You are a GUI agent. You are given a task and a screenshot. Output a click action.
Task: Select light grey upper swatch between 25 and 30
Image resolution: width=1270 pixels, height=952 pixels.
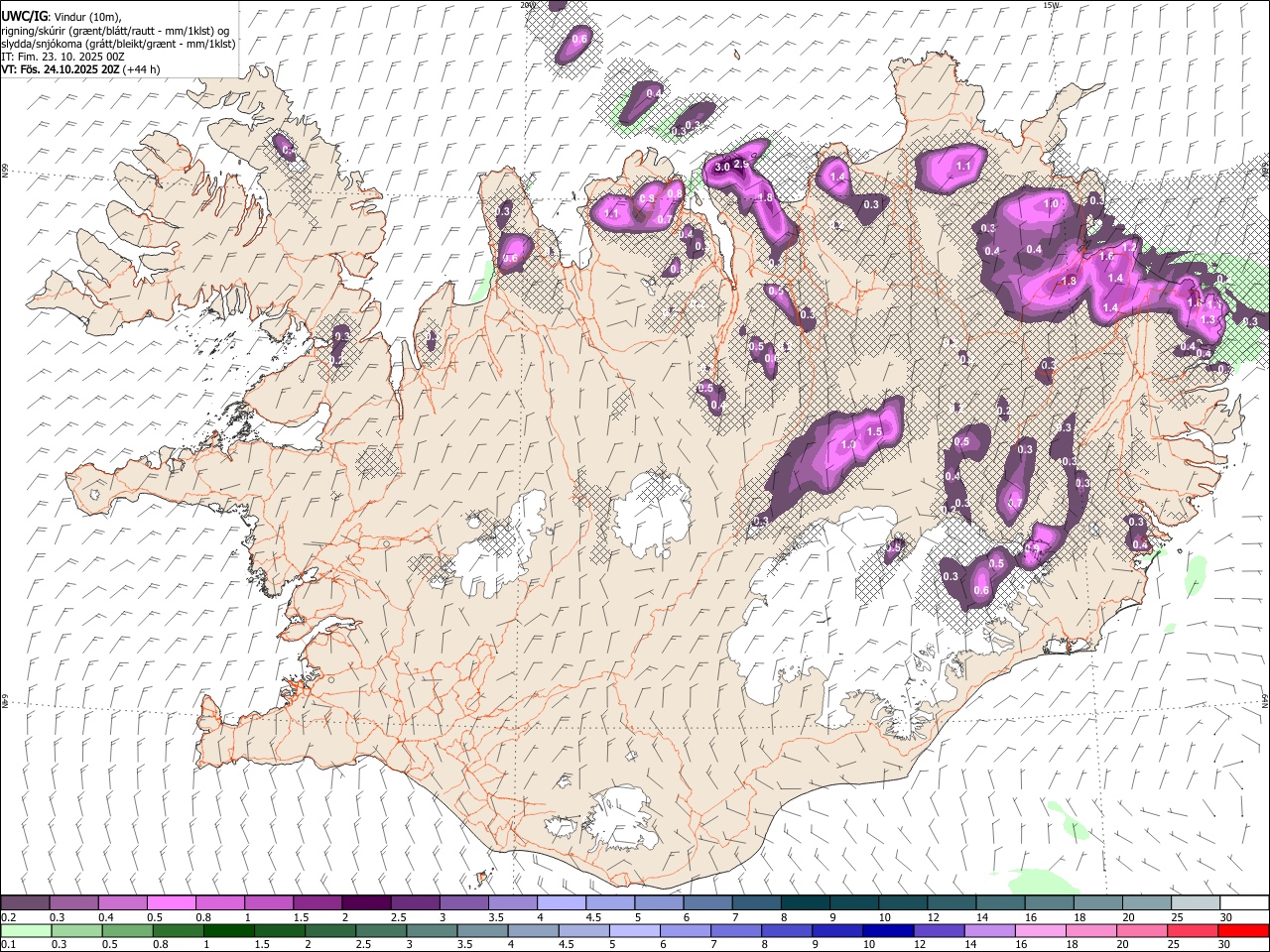1197,902
